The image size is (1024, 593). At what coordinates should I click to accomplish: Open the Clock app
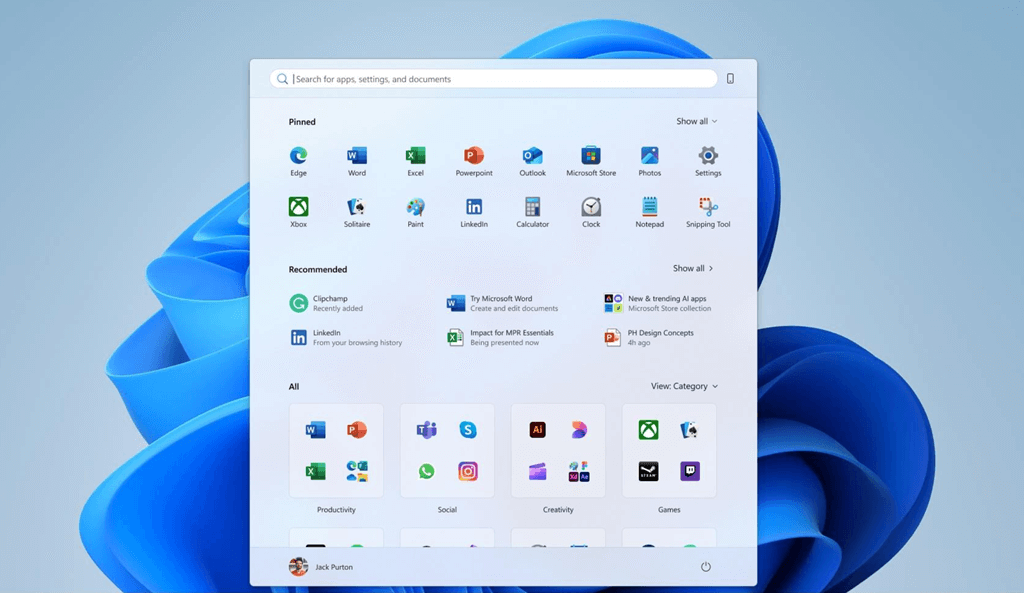[590, 208]
